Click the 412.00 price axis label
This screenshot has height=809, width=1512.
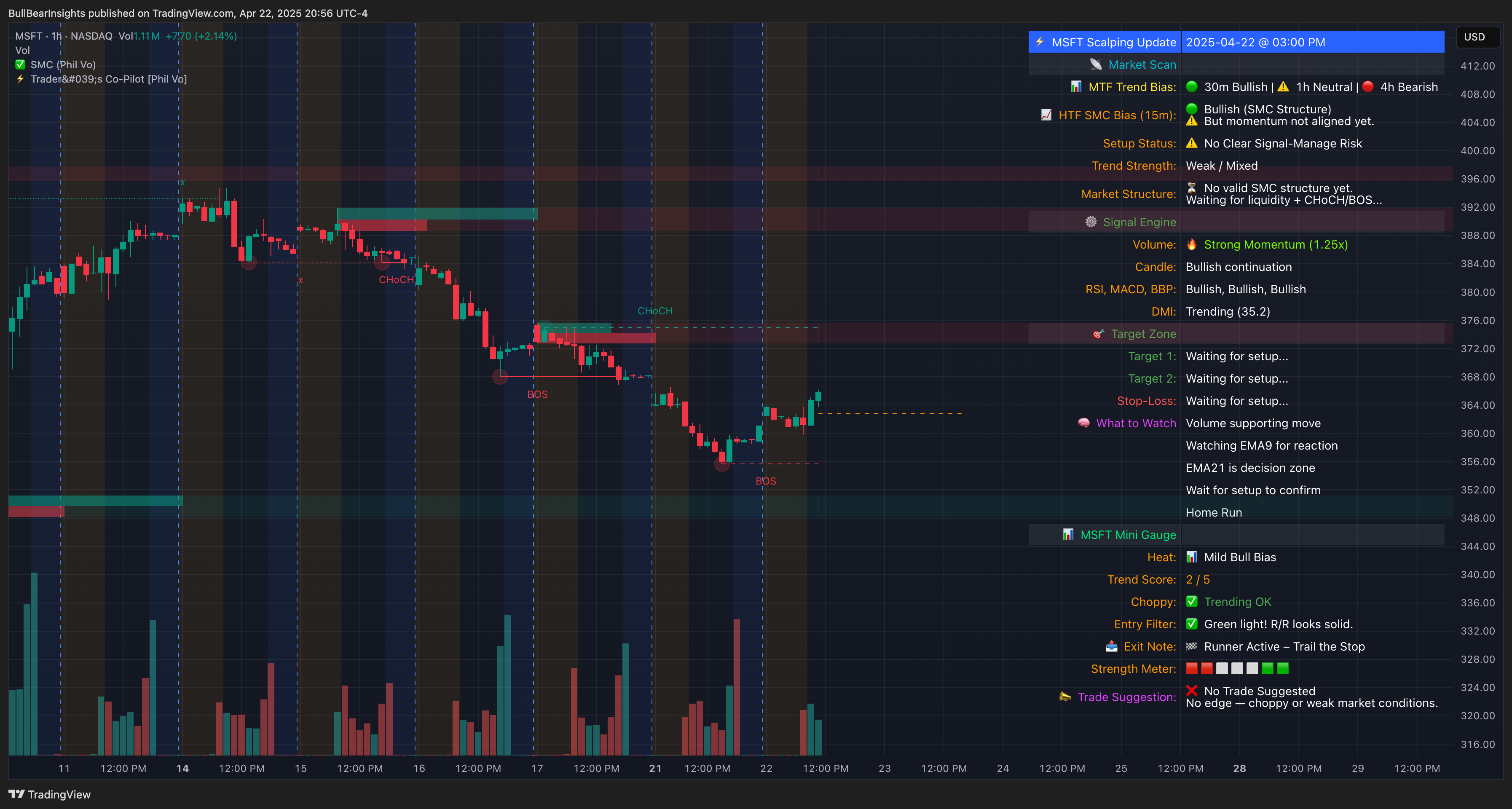point(1477,66)
